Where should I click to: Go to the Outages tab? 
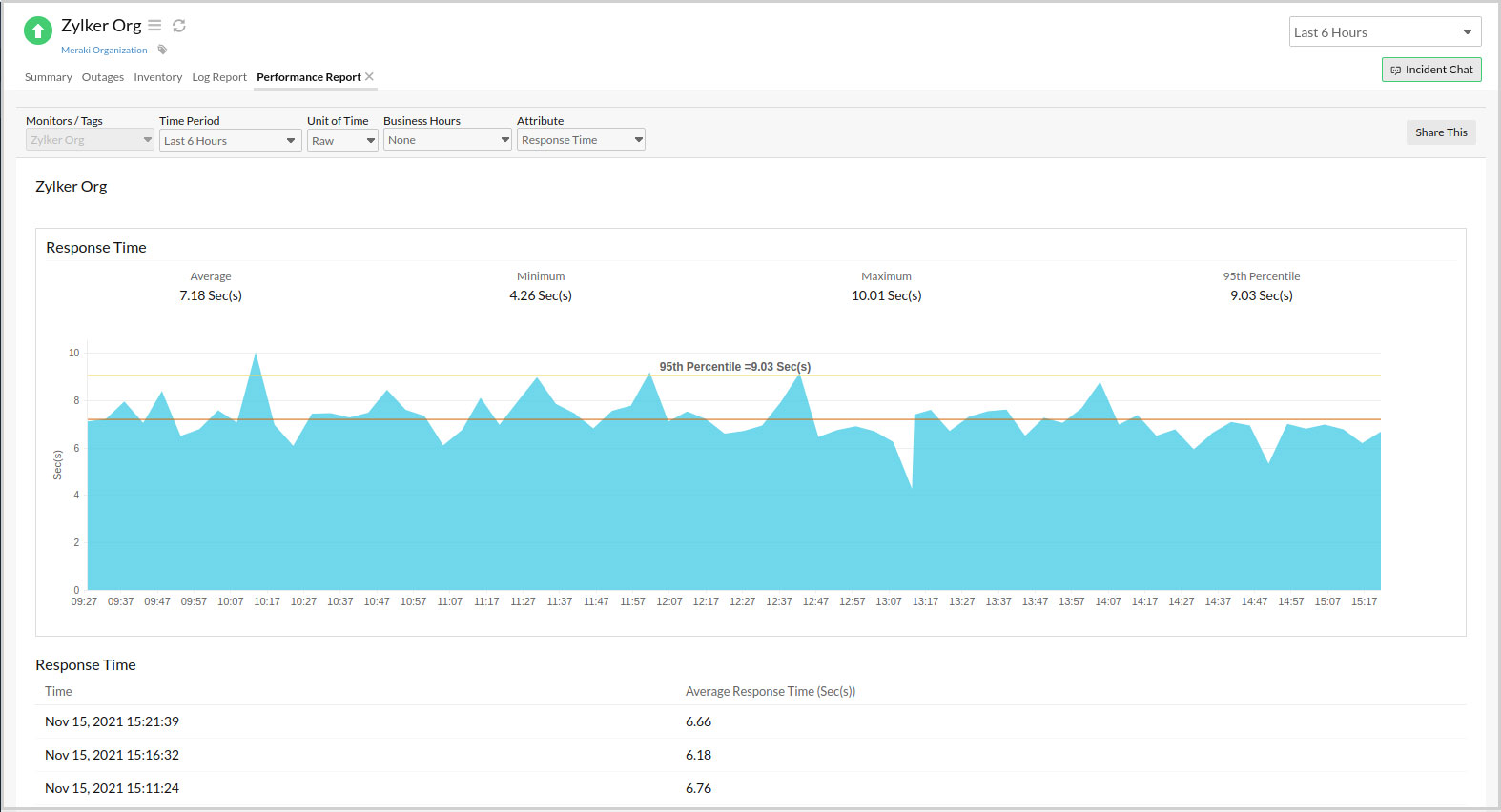102,77
